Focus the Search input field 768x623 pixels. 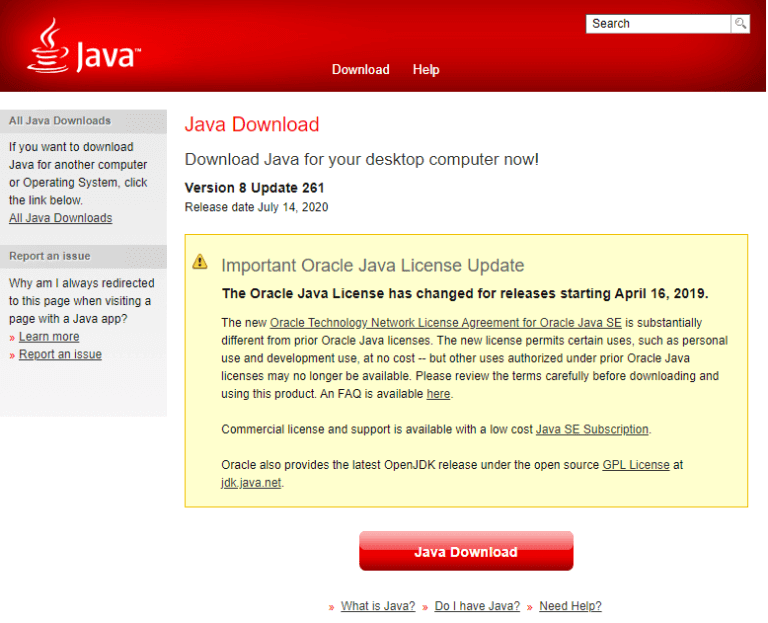tap(658, 24)
